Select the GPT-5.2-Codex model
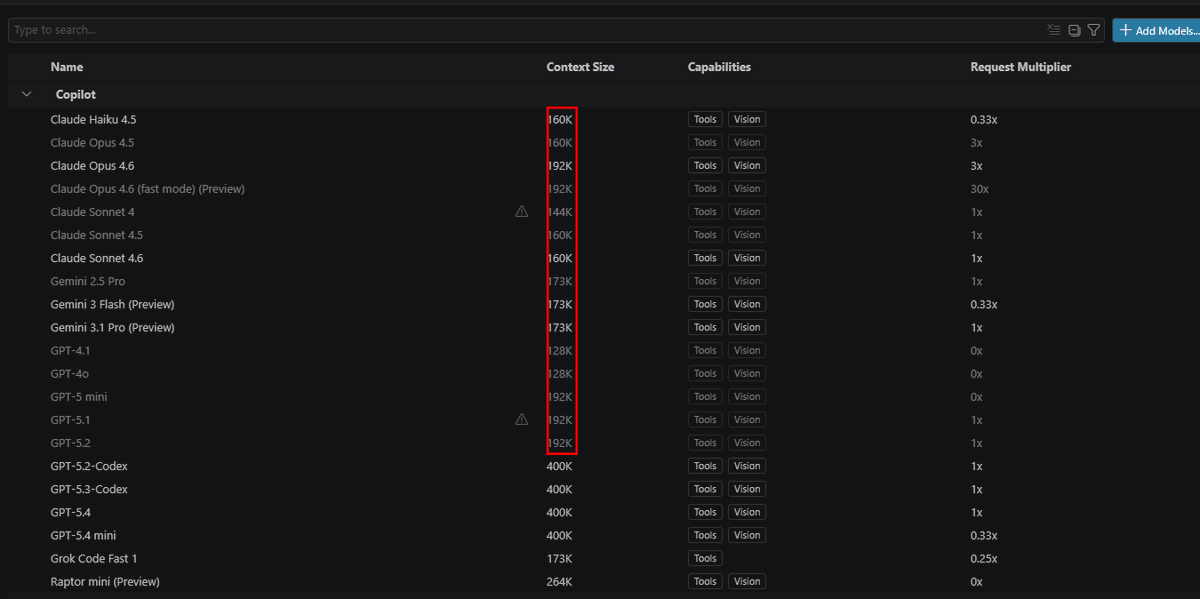 click(x=89, y=466)
